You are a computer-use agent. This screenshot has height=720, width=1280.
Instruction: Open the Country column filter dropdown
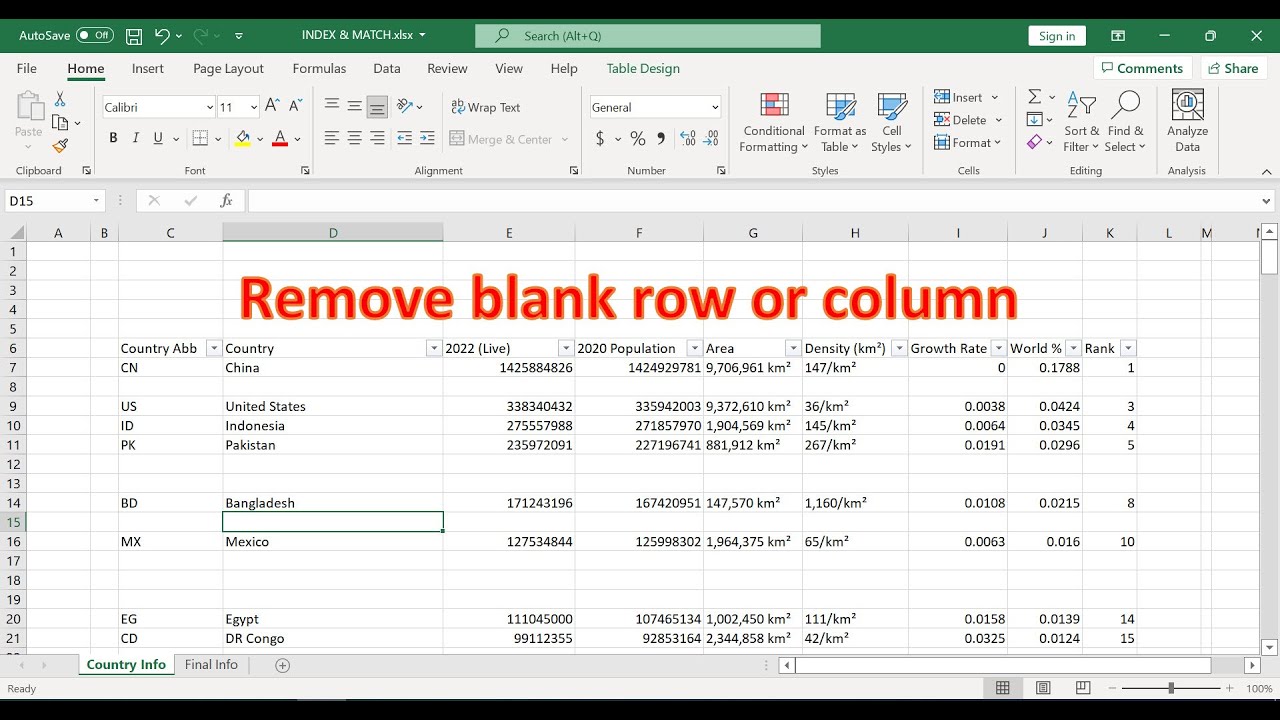pyautogui.click(x=433, y=348)
